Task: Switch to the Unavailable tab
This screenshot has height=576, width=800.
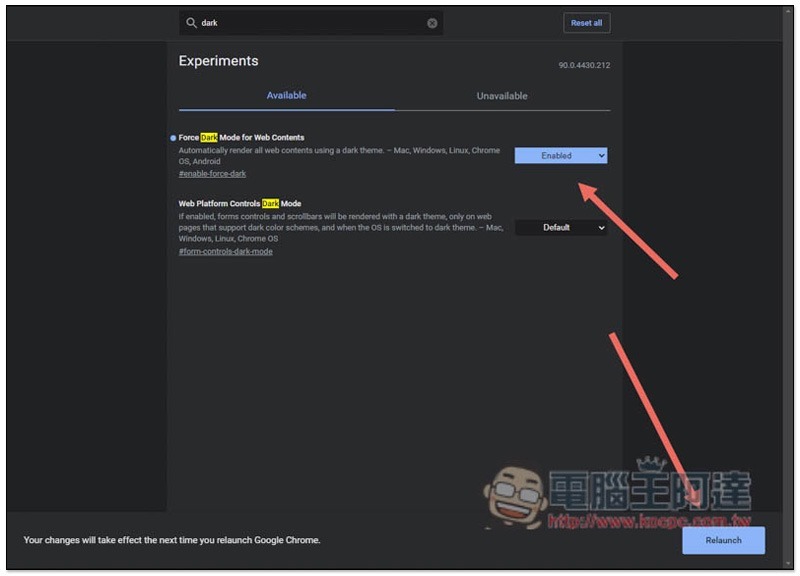Action: (x=502, y=96)
